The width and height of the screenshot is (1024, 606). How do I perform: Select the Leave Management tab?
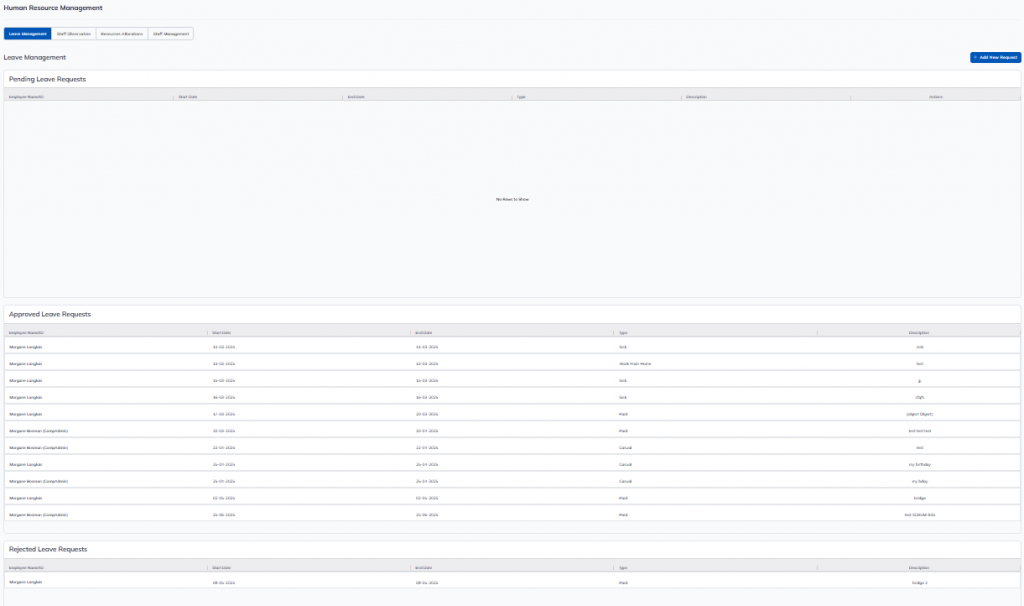pos(28,34)
